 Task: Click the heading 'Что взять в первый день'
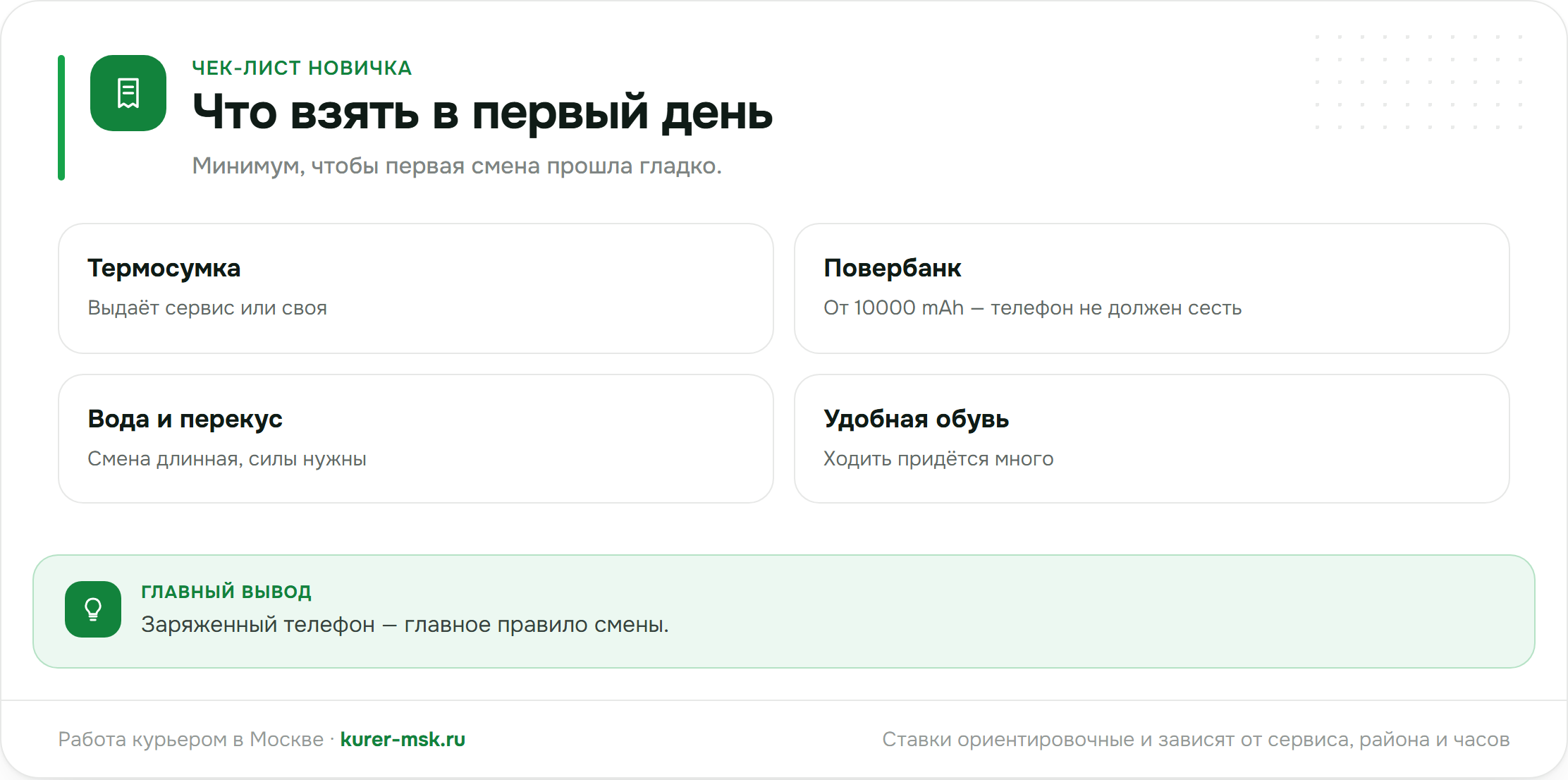point(482,112)
